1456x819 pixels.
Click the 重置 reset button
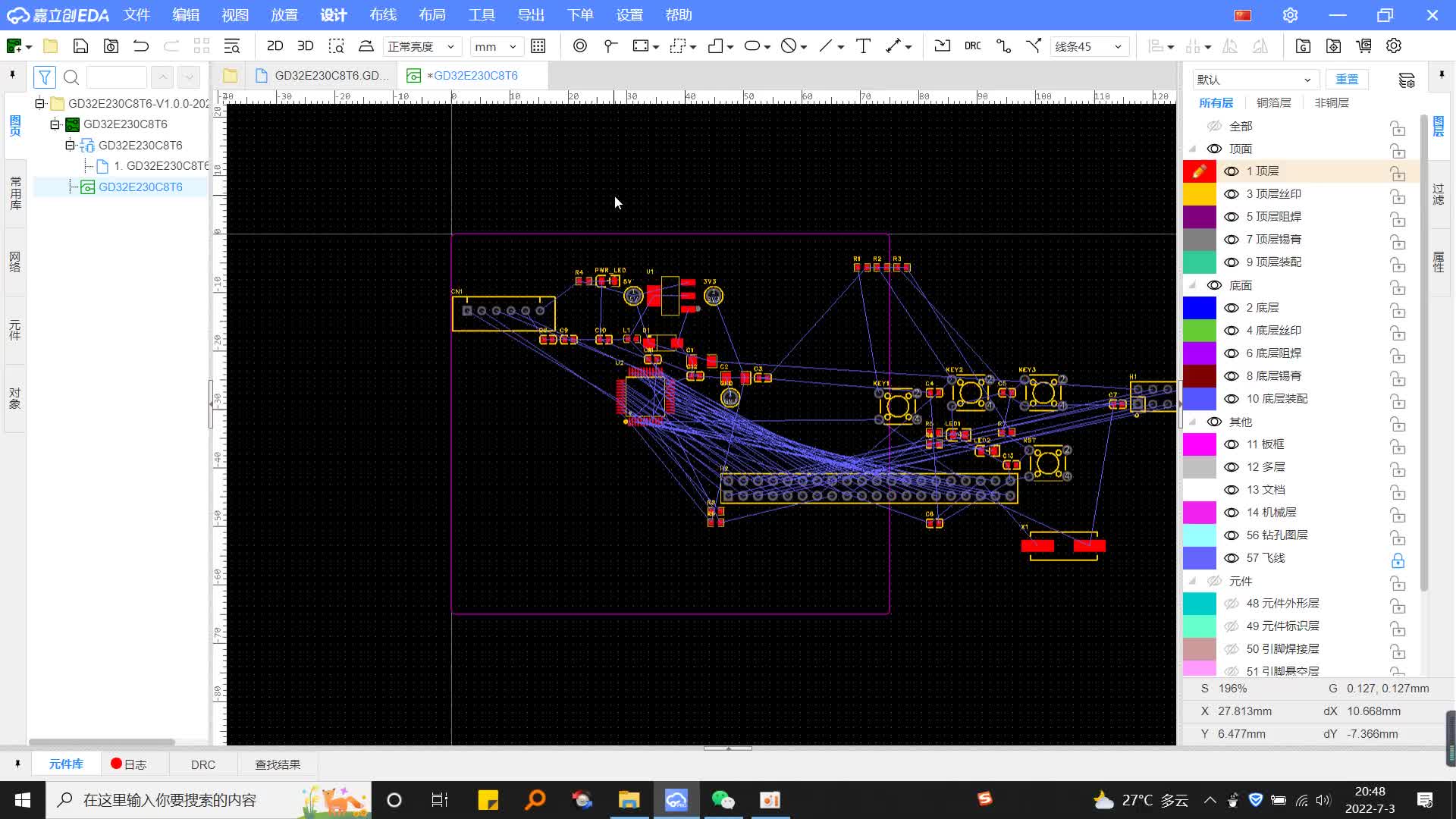[1347, 80]
